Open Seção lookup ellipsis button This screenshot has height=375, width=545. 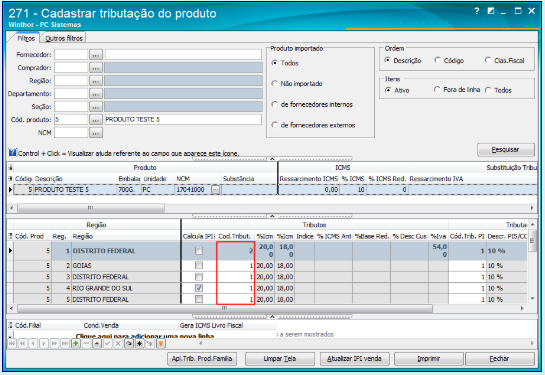[96, 107]
